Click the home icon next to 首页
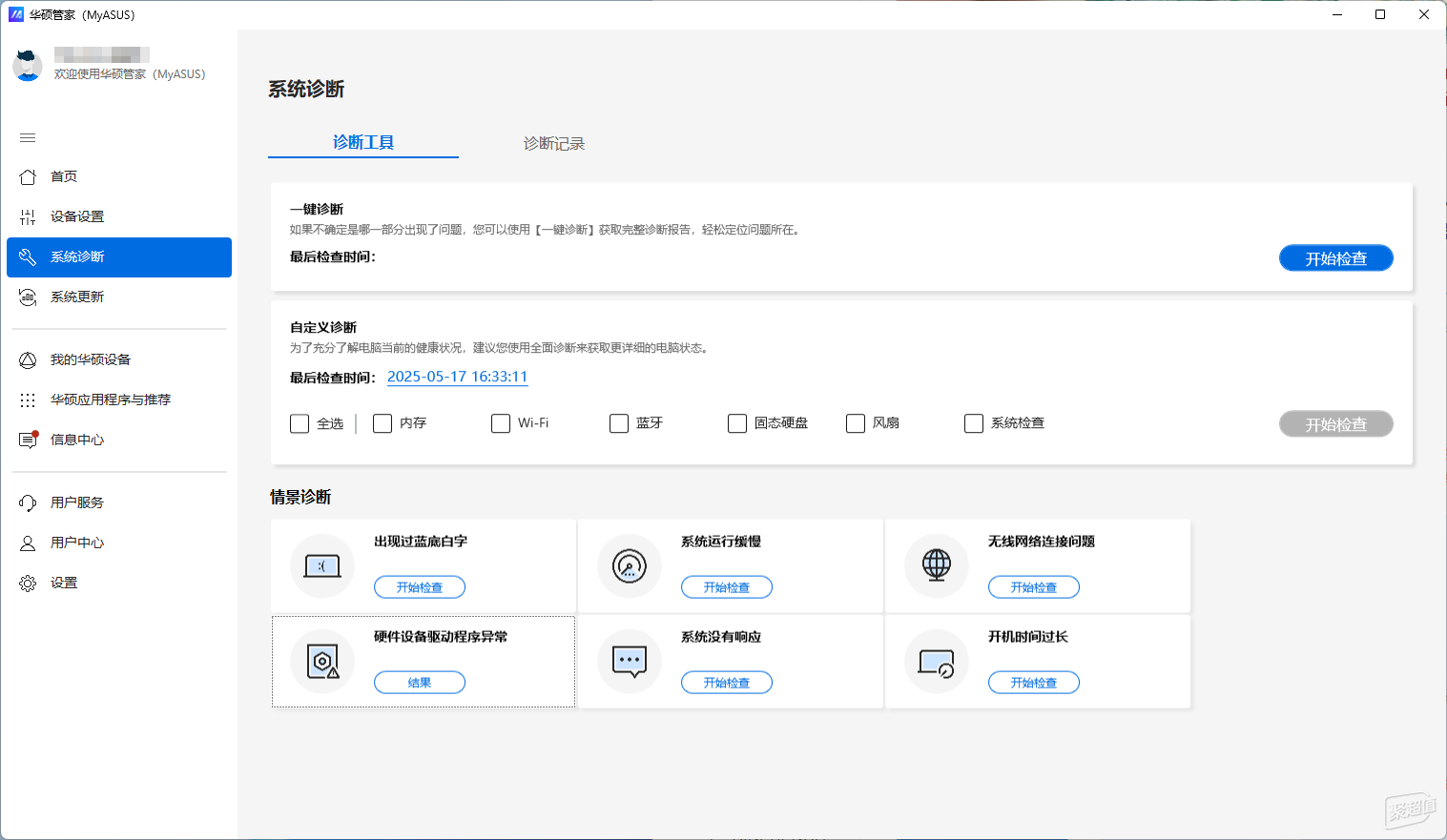 [28, 176]
